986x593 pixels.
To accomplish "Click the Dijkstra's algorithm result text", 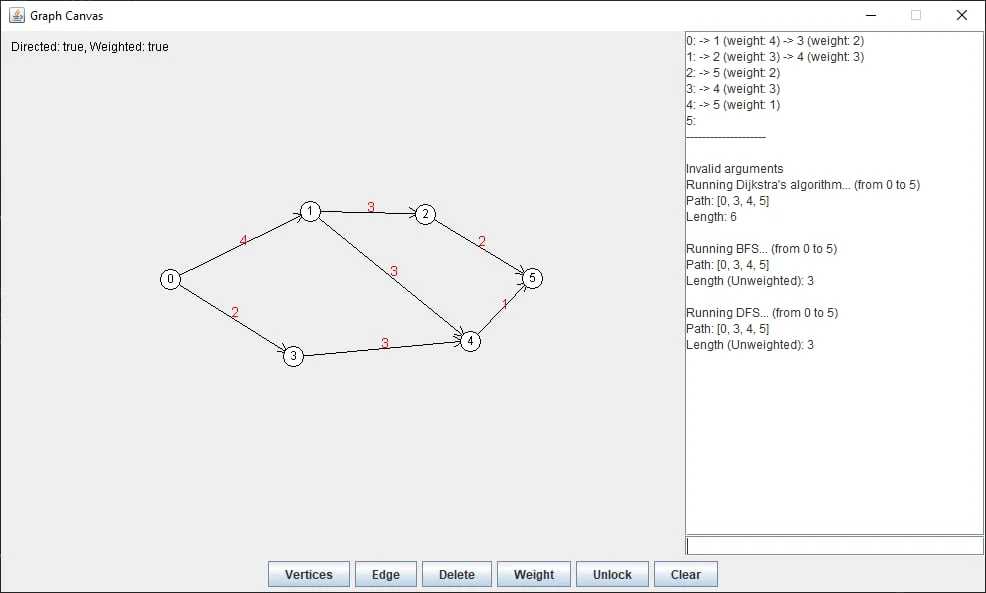I will pos(802,185).
